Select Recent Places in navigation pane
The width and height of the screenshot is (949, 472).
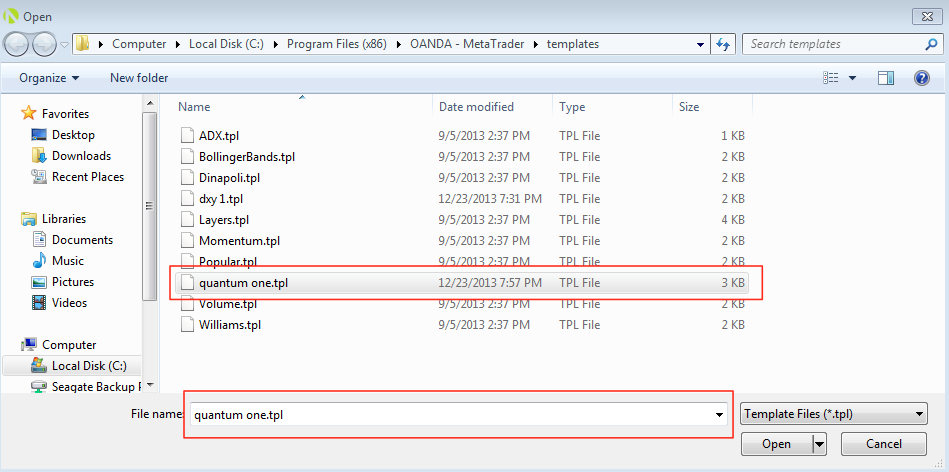coord(88,177)
